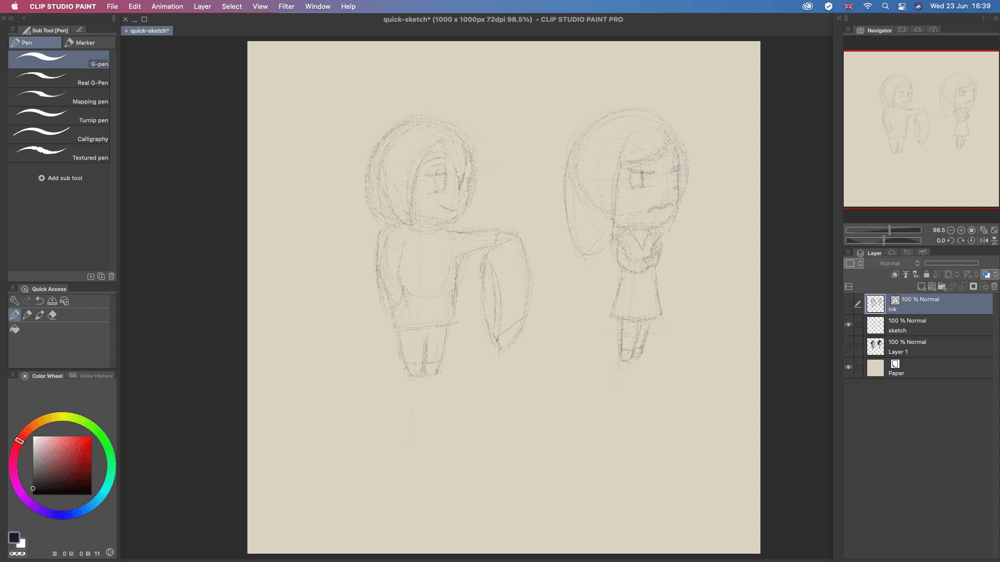
Task: Create a new layer folder
Action: (x=942, y=287)
